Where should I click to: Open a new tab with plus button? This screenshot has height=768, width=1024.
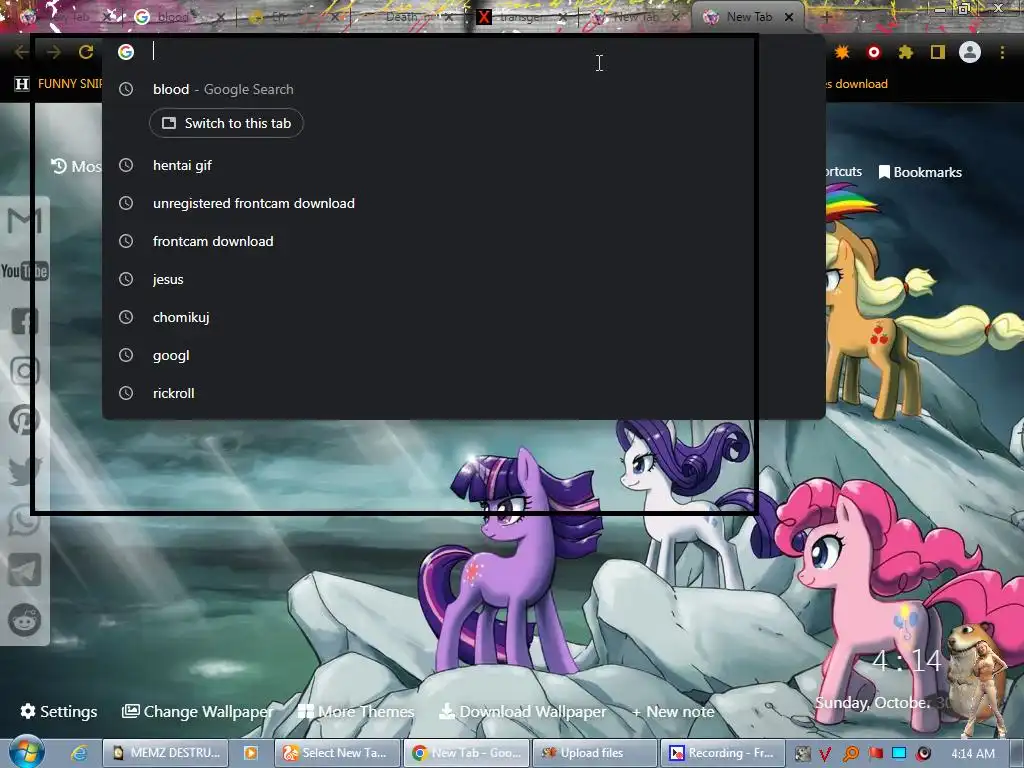[x=826, y=17]
